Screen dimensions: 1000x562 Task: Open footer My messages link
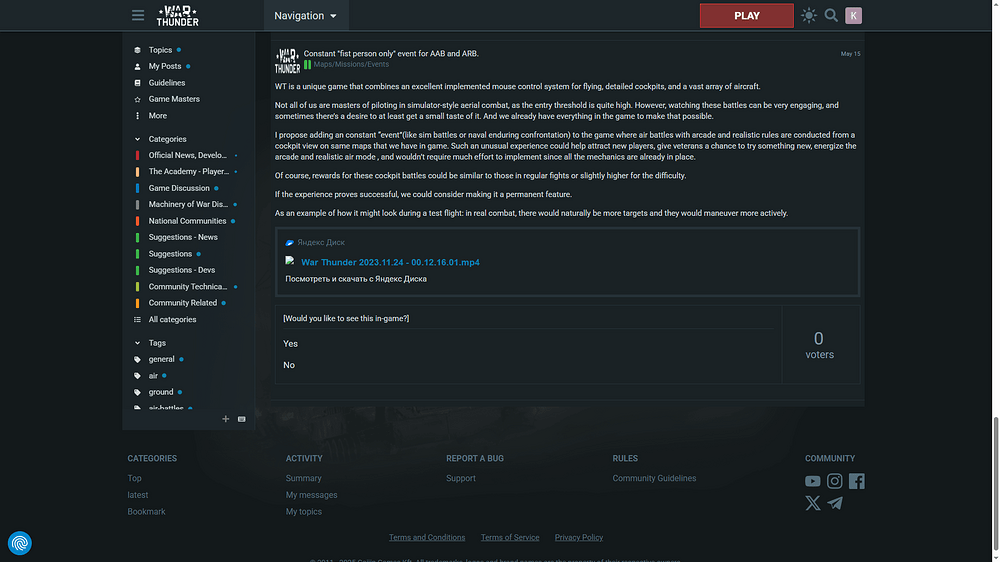click(x=311, y=495)
